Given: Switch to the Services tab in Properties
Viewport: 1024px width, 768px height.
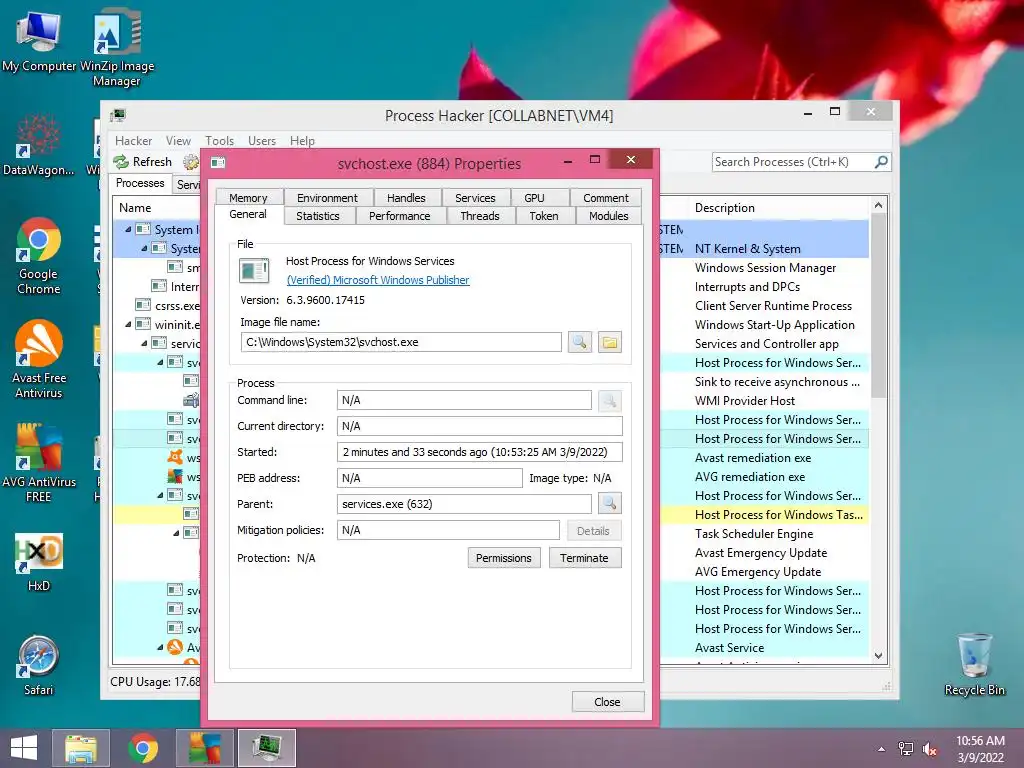Looking at the screenshot, I should (x=475, y=198).
